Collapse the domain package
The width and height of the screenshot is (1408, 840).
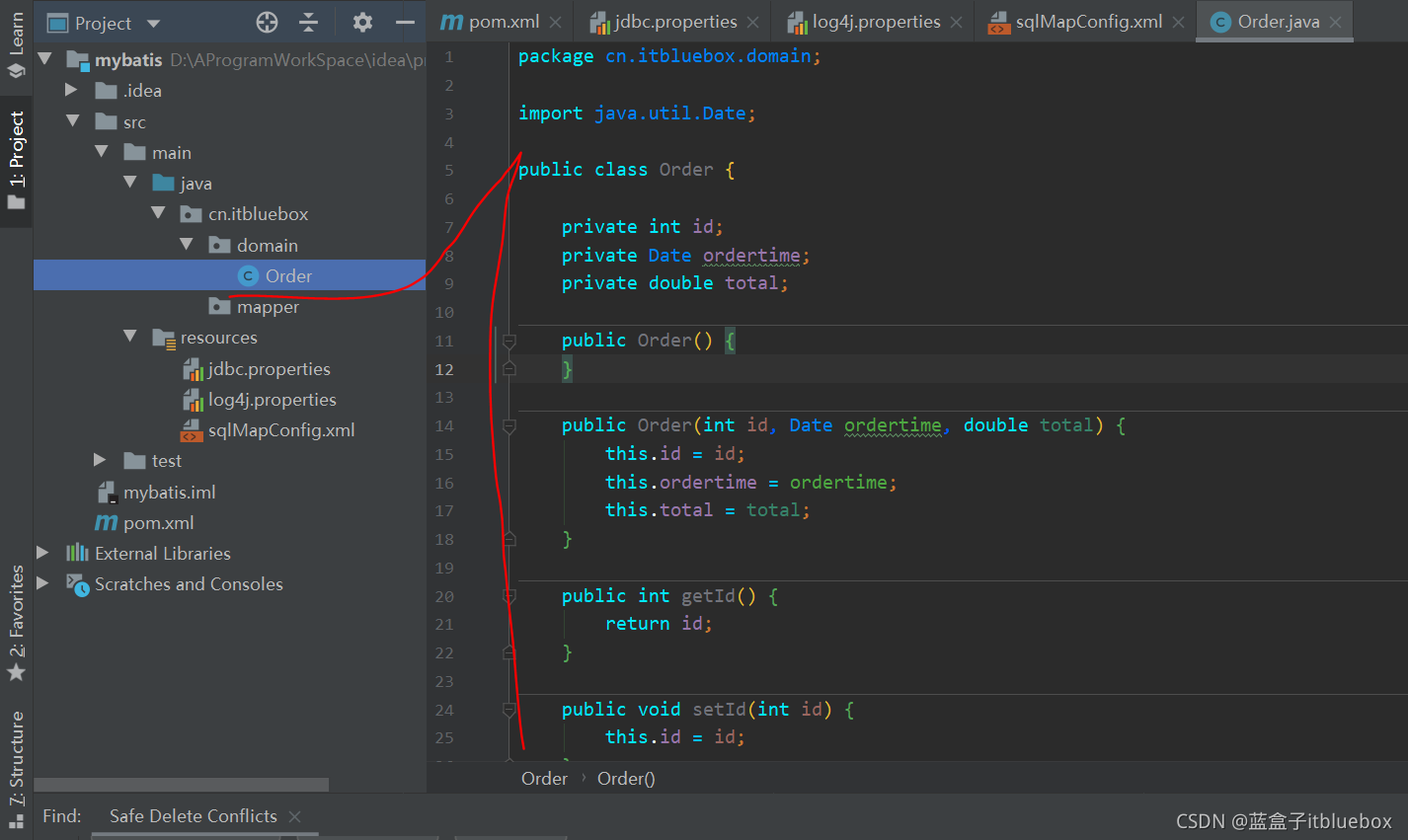tap(187, 244)
